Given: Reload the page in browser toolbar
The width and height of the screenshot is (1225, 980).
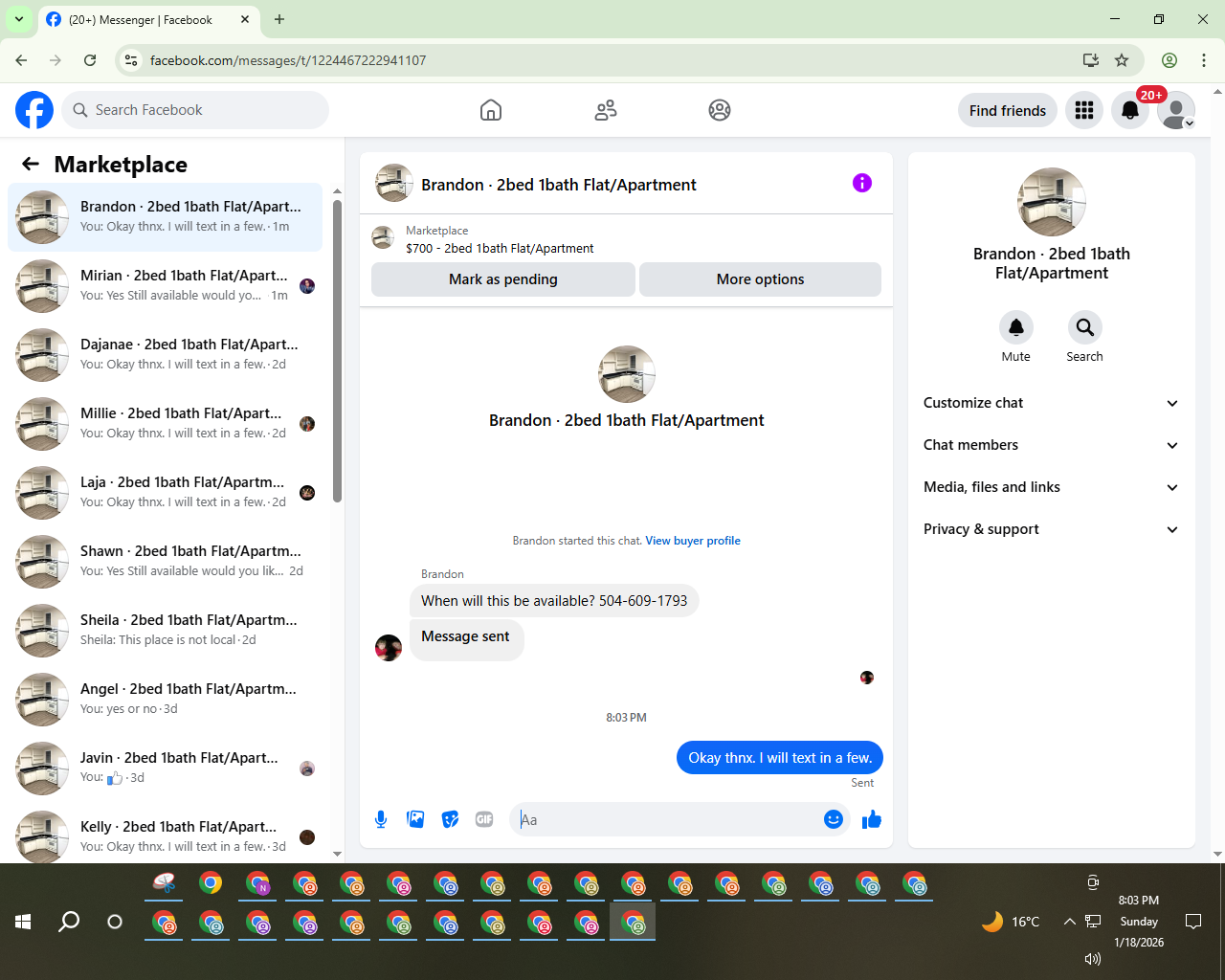Looking at the screenshot, I should point(90,60).
